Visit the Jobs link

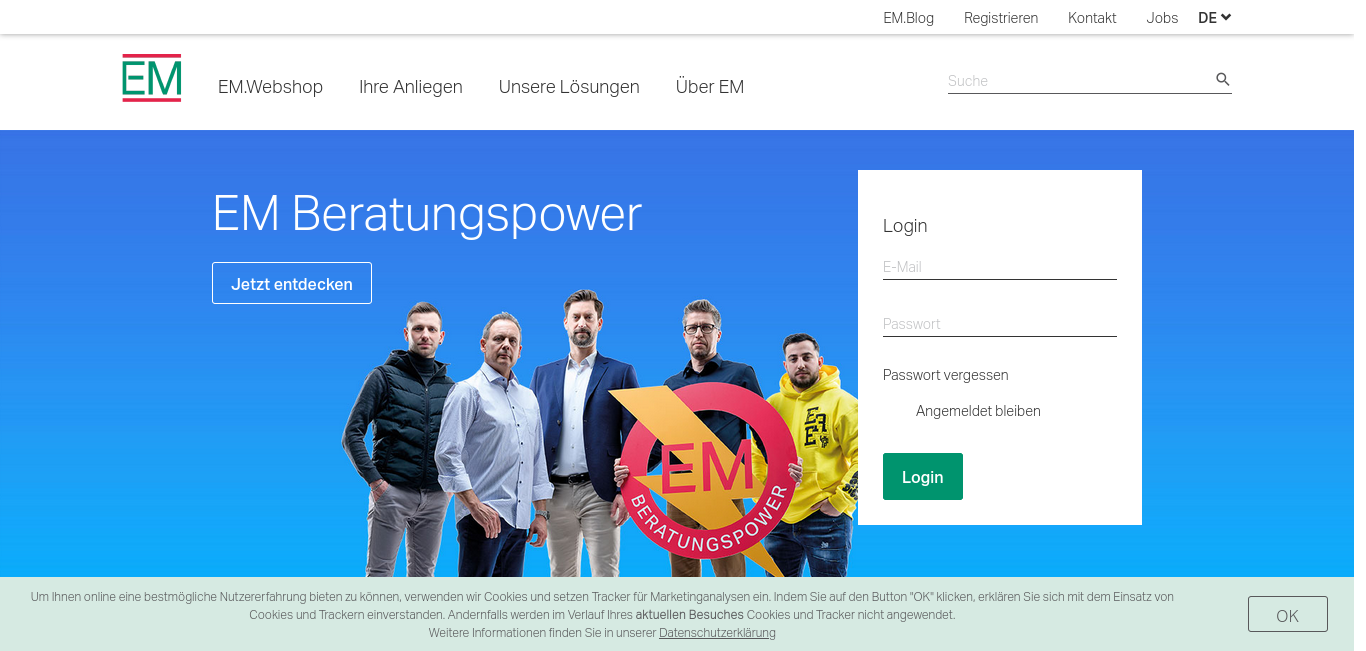[x=1162, y=18]
